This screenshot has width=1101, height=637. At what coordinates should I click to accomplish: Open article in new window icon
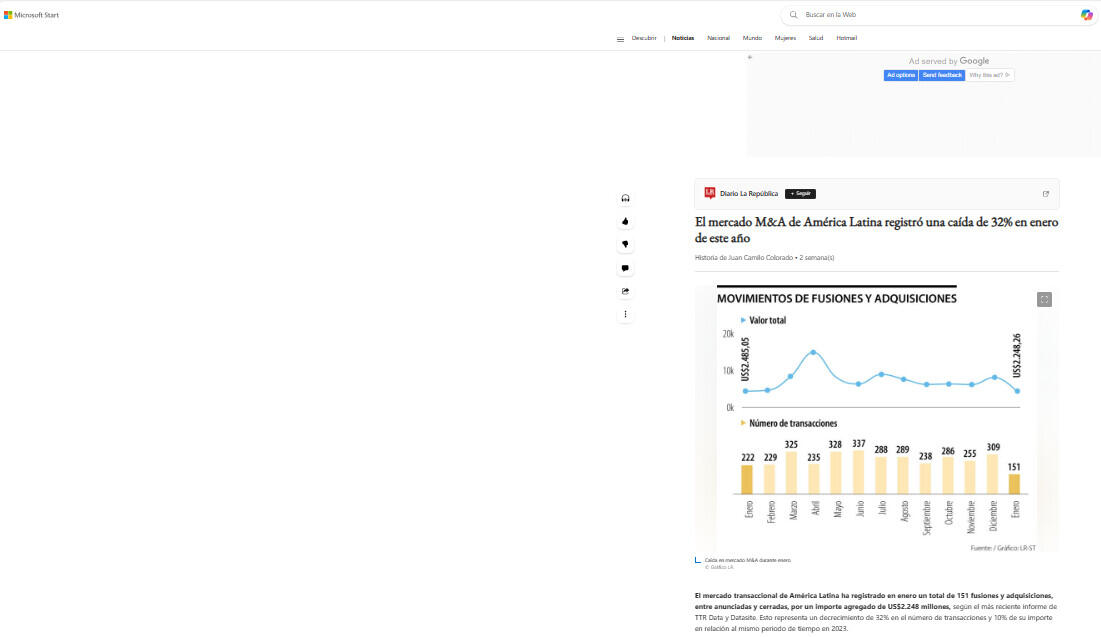pyautogui.click(x=1046, y=194)
